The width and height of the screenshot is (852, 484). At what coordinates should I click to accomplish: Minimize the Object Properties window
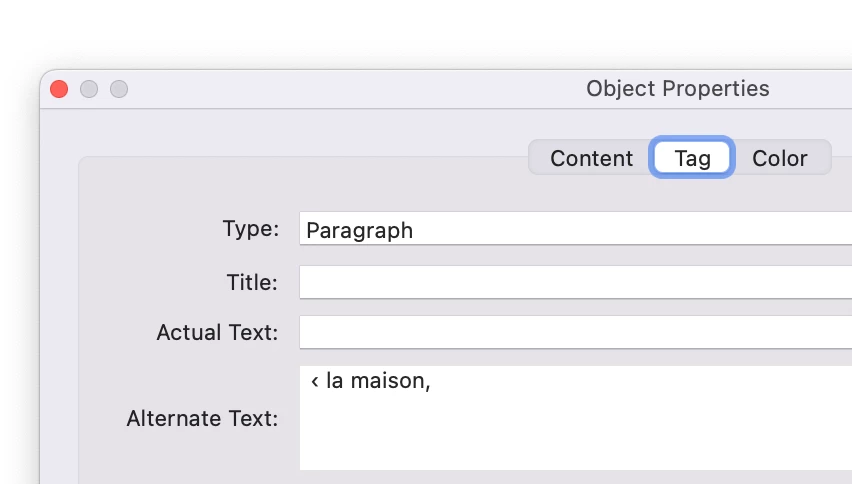point(89,89)
